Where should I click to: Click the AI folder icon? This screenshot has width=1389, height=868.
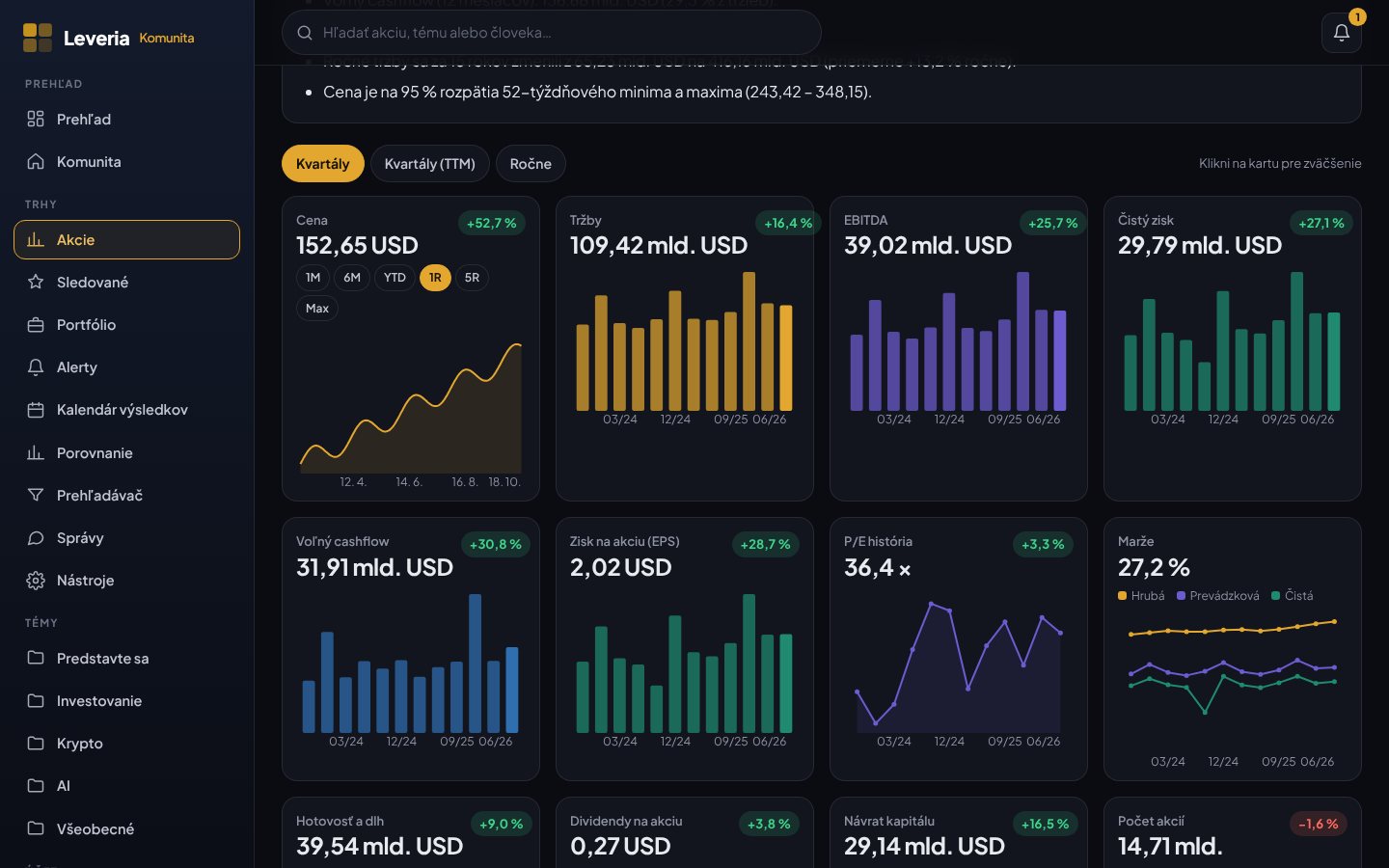click(x=36, y=785)
